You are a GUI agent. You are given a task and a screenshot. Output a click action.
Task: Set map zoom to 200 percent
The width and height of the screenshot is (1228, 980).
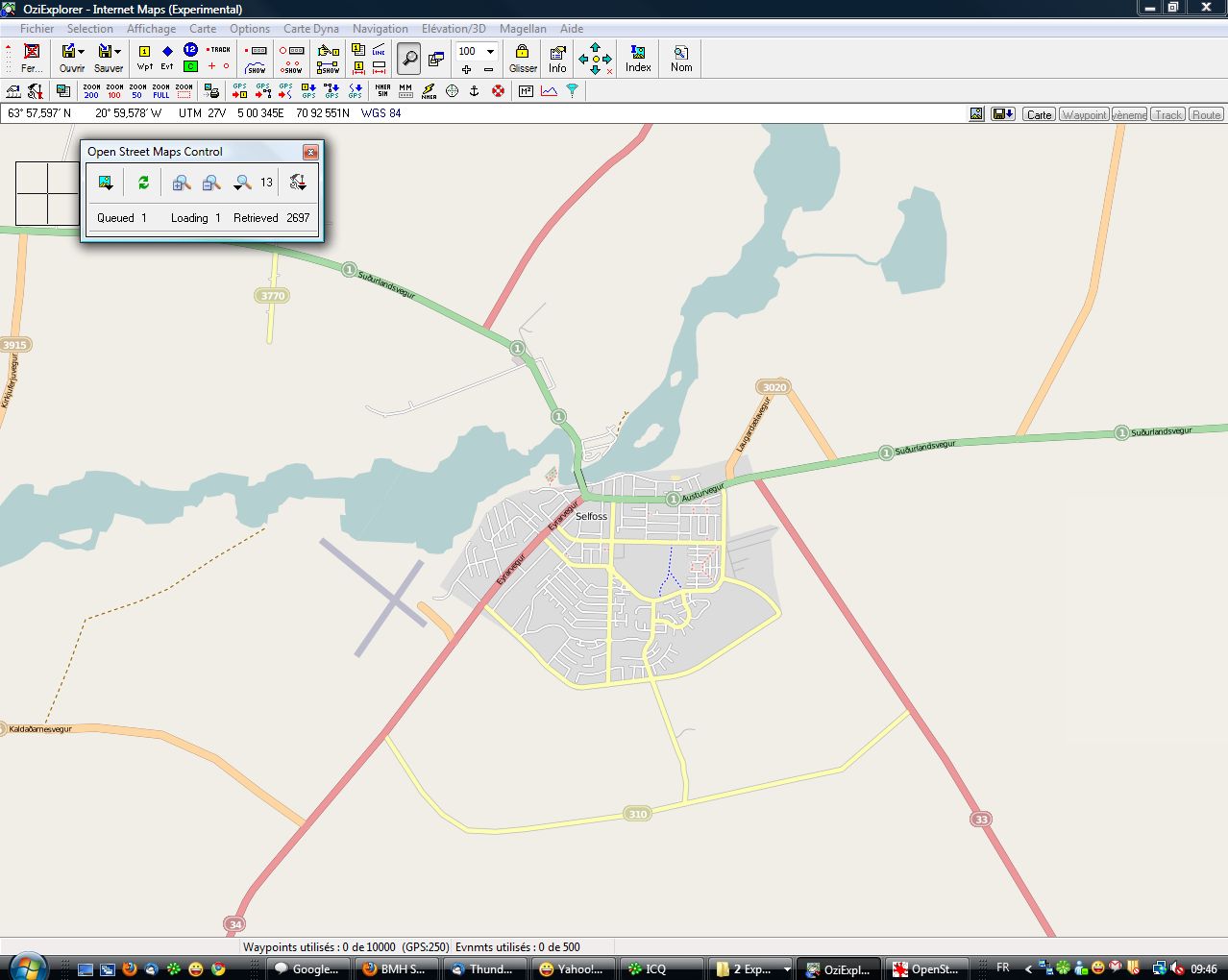[x=91, y=91]
